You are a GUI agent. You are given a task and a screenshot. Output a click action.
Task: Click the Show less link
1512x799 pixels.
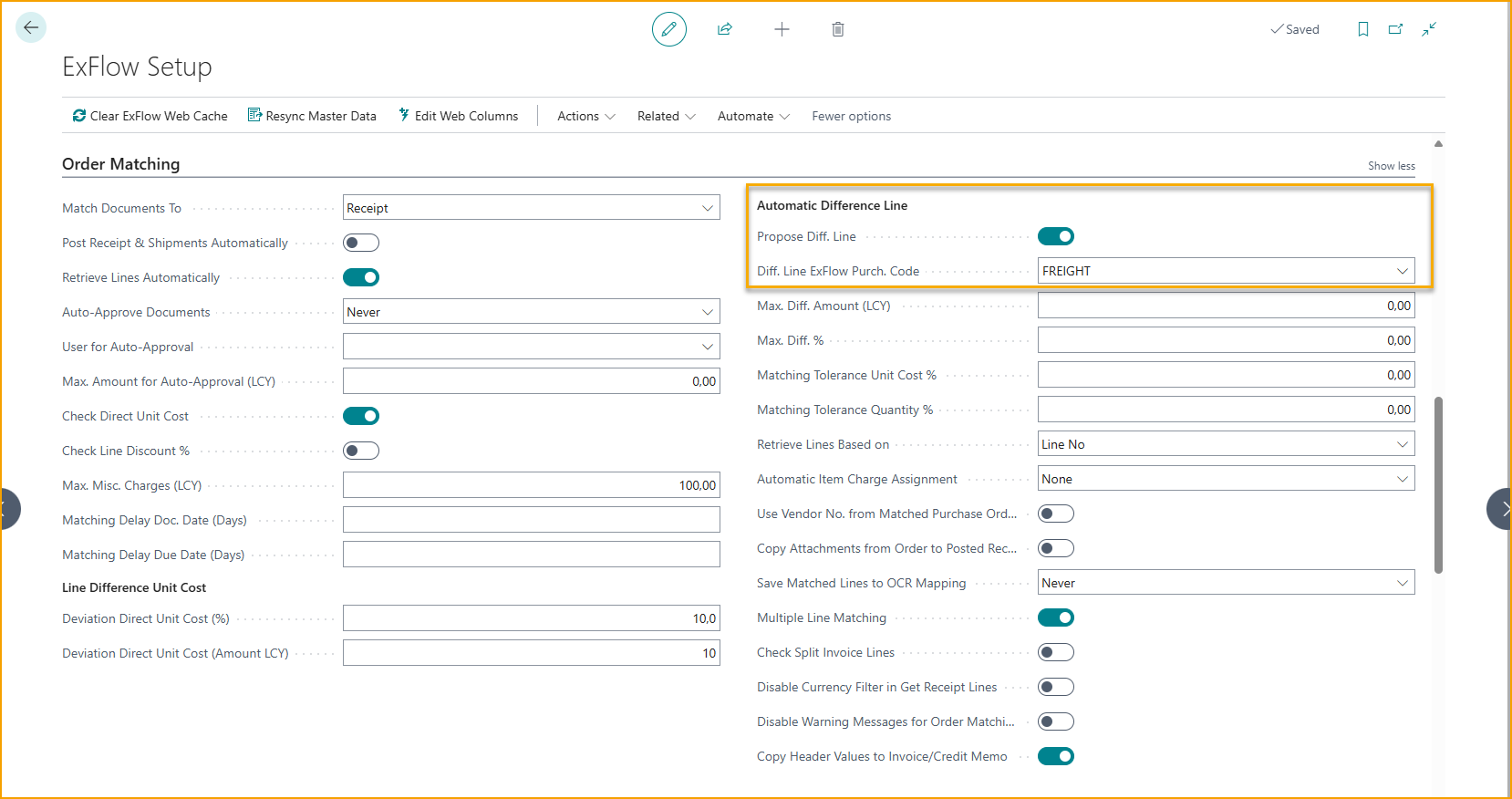coord(1391,166)
